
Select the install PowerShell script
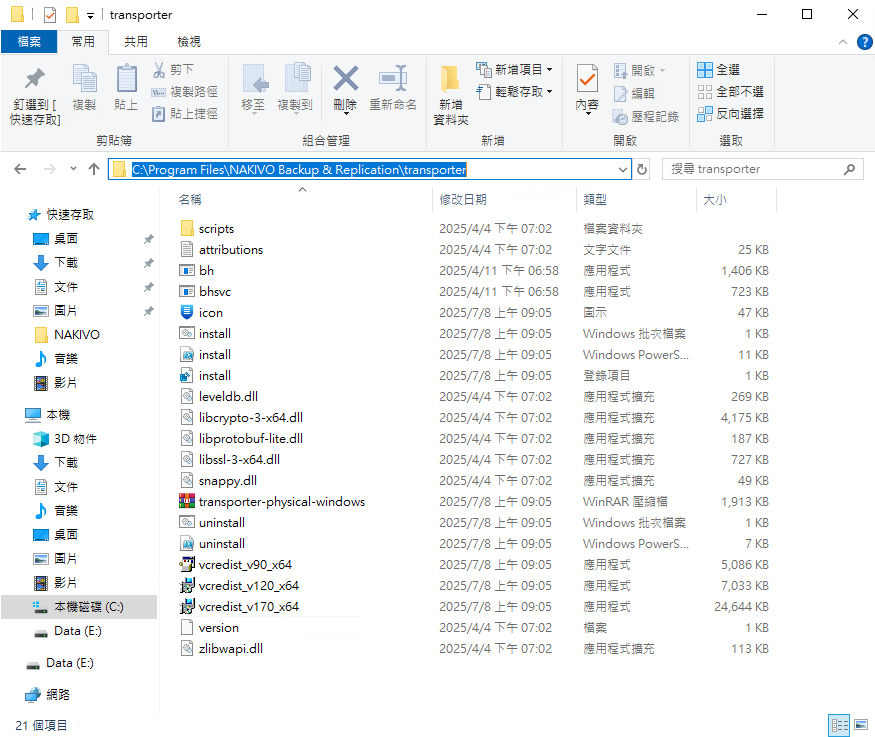pos(214,355)
